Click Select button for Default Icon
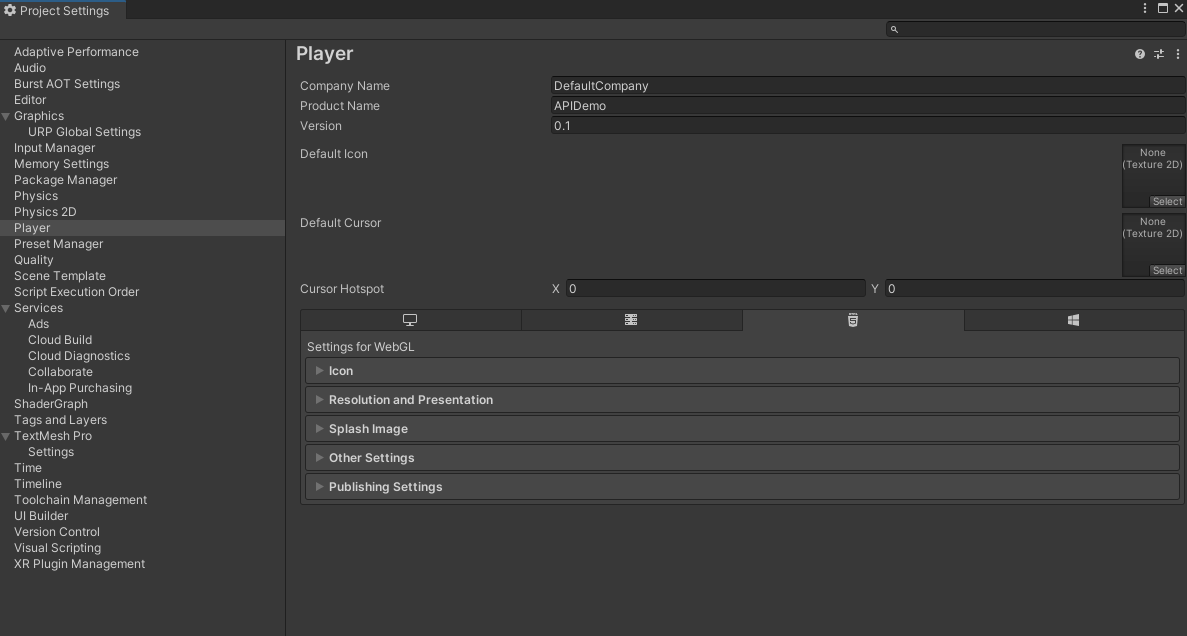This screenshot has width=1187, height=636. tap(1166, 202)
